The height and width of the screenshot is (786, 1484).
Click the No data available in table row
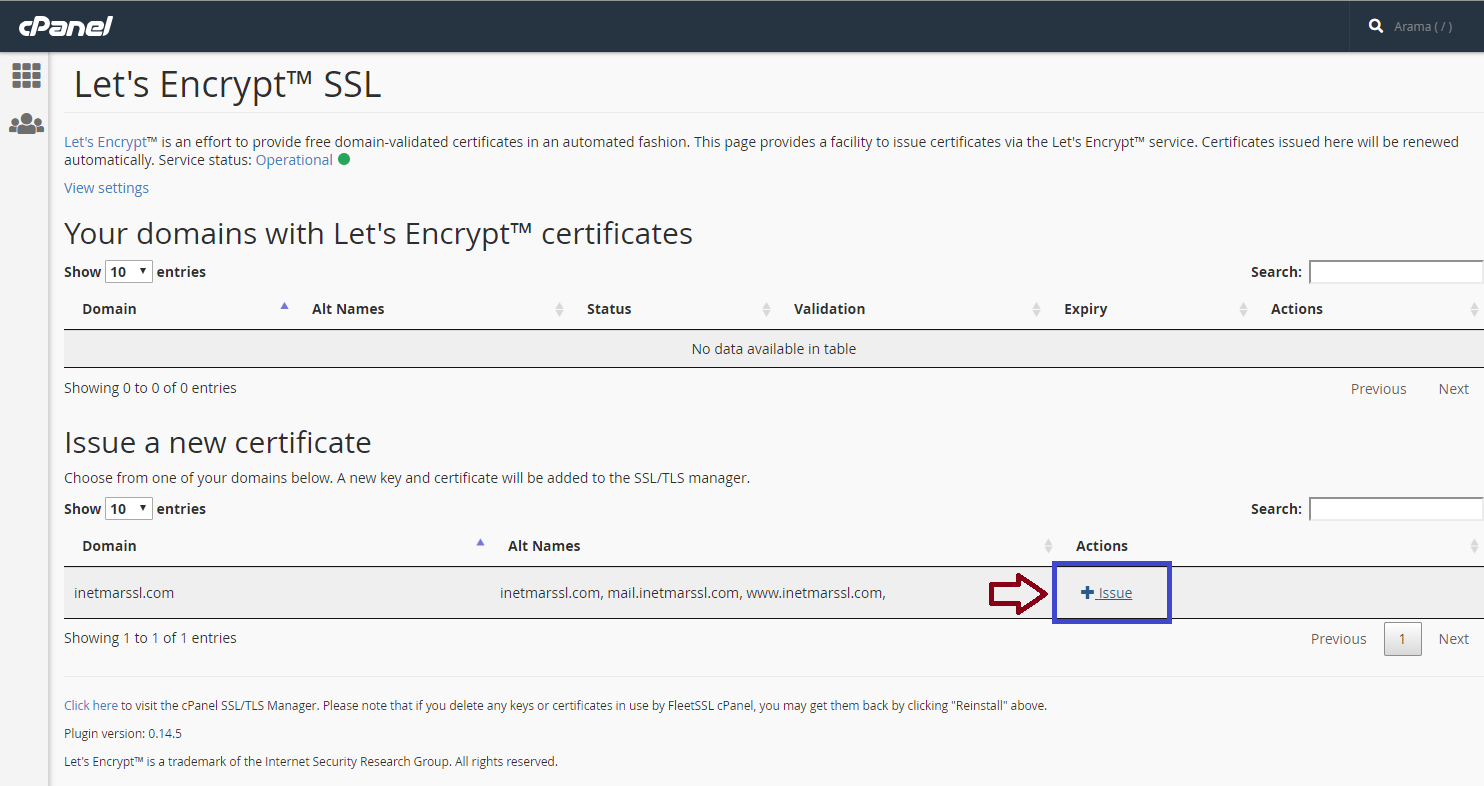(774, 349)
